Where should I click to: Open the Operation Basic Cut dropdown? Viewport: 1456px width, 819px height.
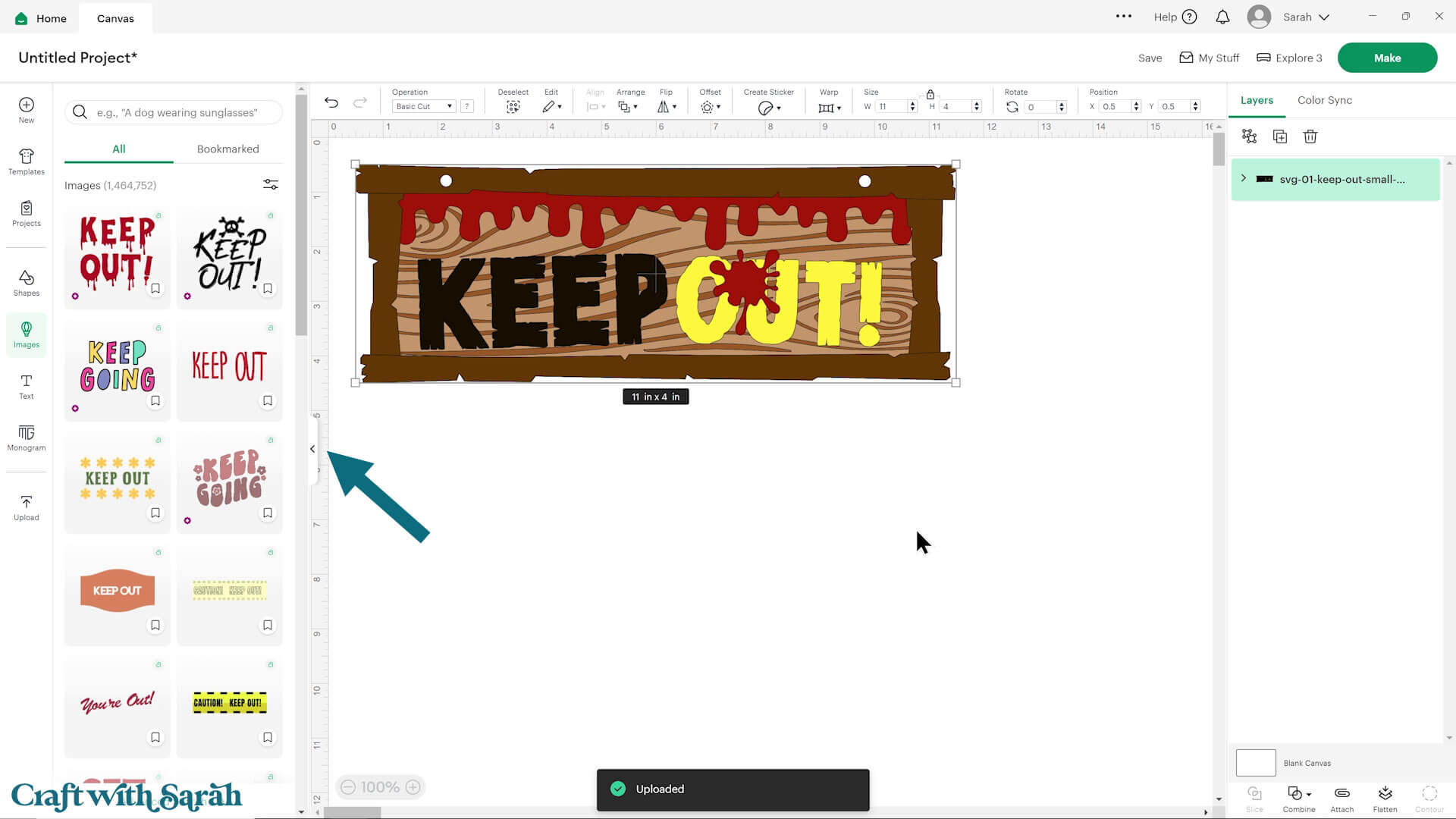(424, 107)
